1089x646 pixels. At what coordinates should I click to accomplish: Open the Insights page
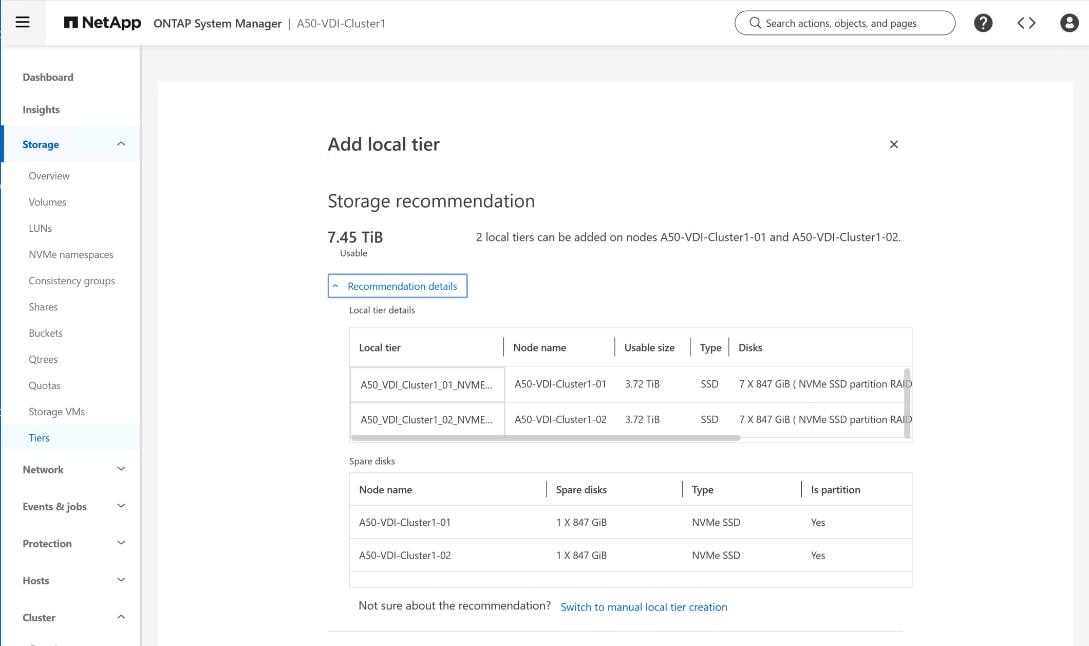(41, 110)
